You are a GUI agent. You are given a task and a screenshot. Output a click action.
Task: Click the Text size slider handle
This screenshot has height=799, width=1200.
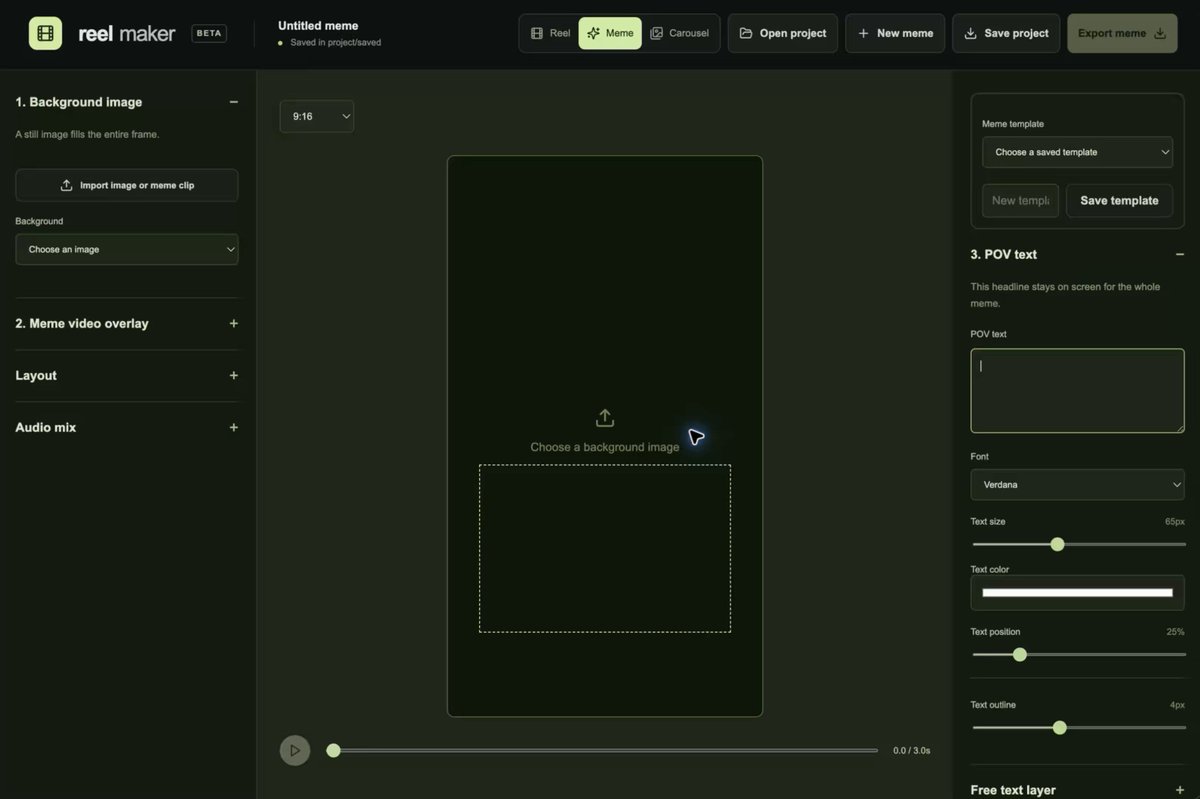1057,544
